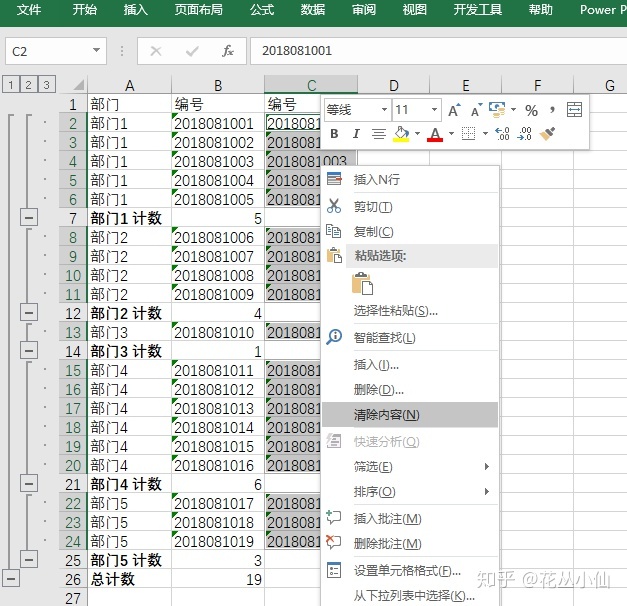Click the cut scissors icon

(x=334, y=206)
